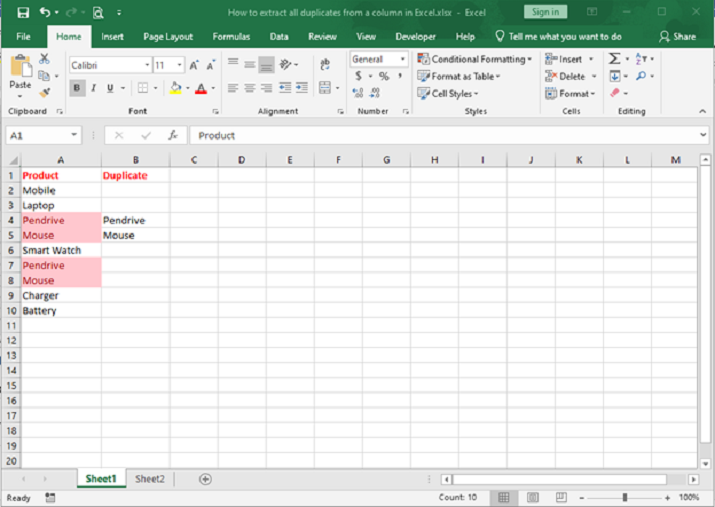Toggle Bold formatting
The image size is (715, 507).
tap(77, 88)
